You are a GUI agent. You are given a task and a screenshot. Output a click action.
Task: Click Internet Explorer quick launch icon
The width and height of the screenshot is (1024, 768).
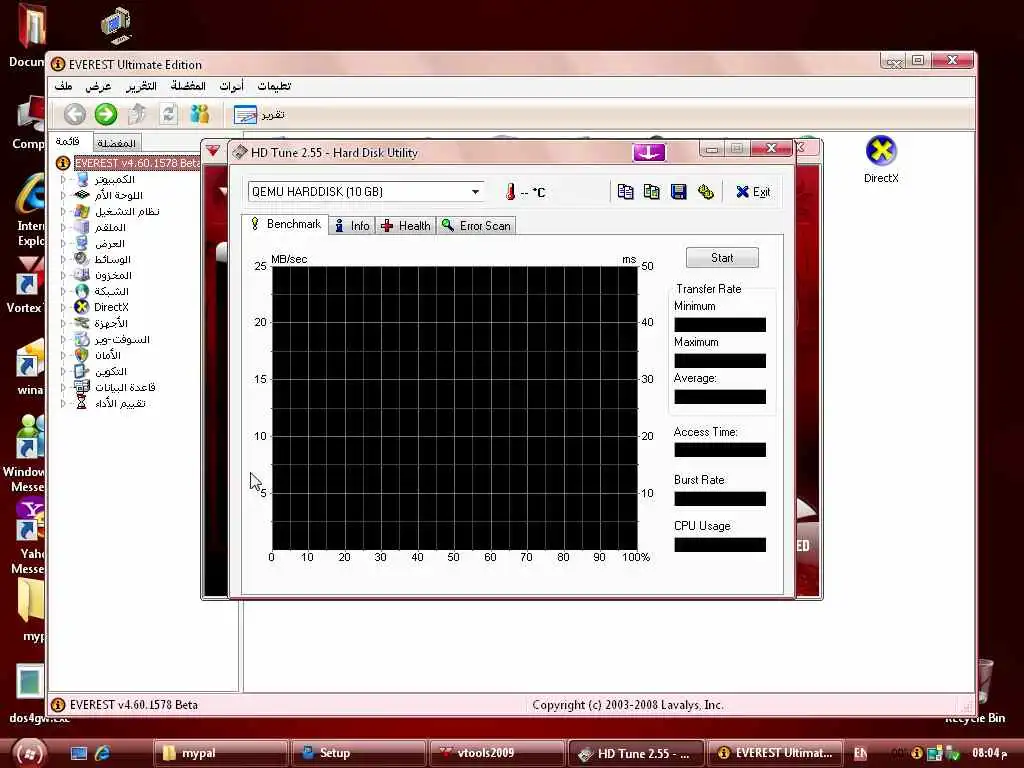point(103,753)
